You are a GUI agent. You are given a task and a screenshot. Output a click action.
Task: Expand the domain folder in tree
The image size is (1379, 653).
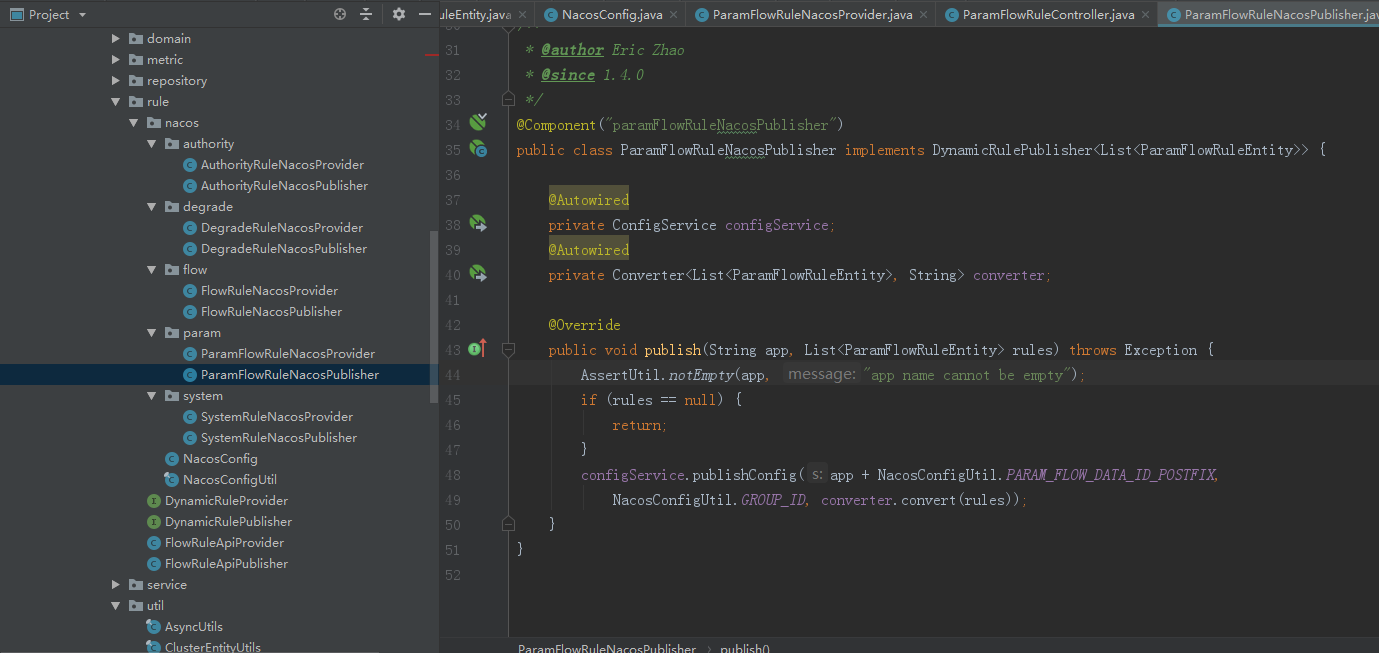tap(116, 39)
